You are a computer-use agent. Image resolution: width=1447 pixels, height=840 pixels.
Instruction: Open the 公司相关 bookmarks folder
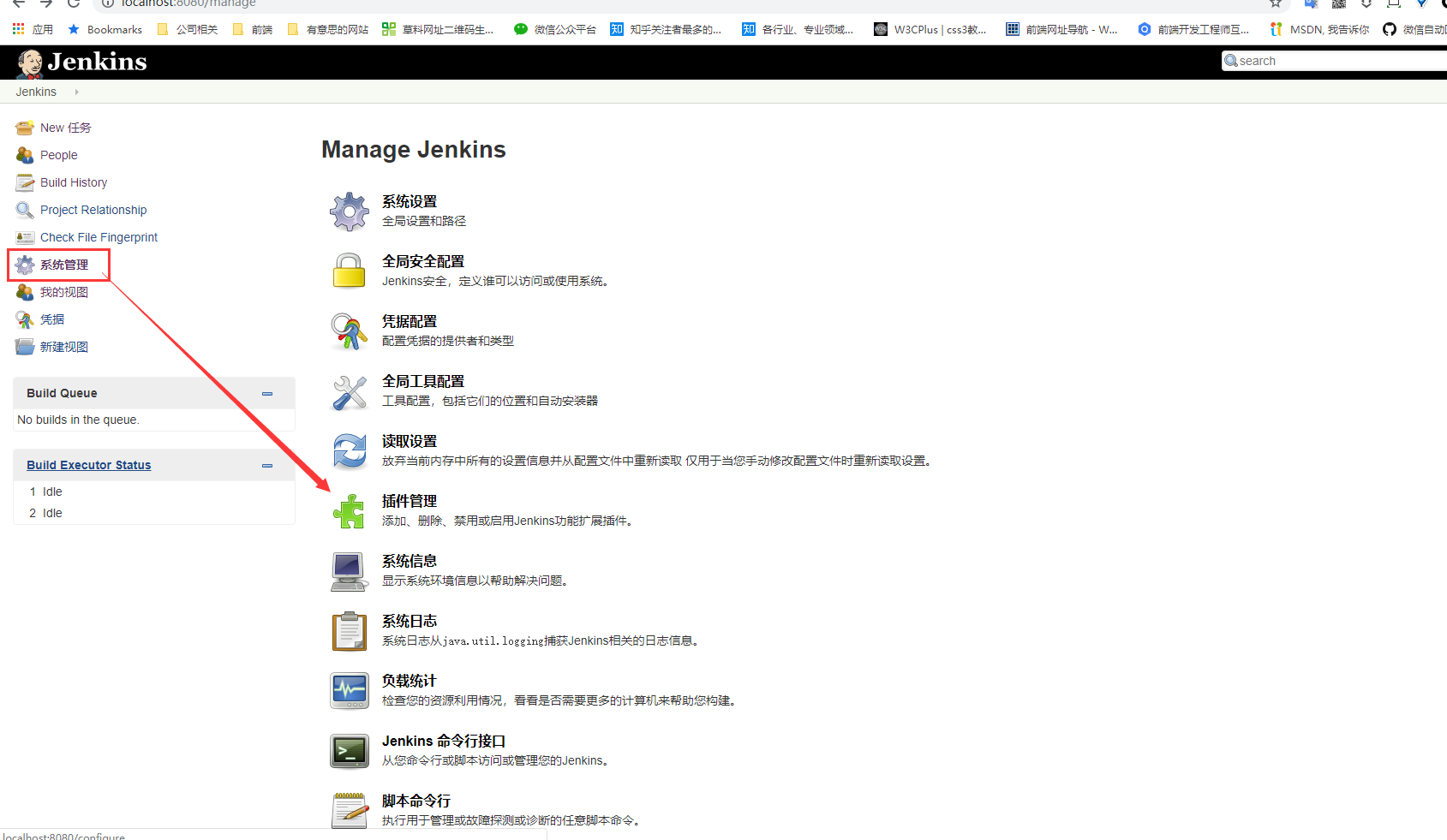coord(188,29)
